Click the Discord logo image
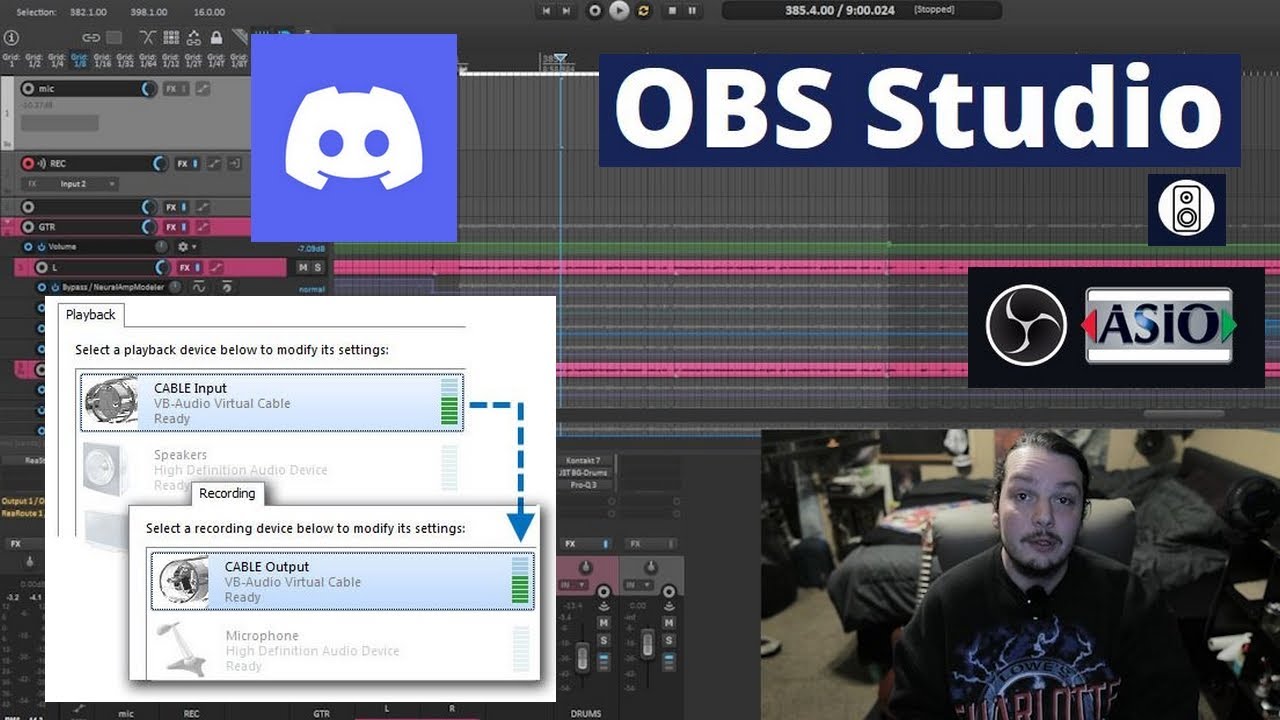 pos(354,138)
